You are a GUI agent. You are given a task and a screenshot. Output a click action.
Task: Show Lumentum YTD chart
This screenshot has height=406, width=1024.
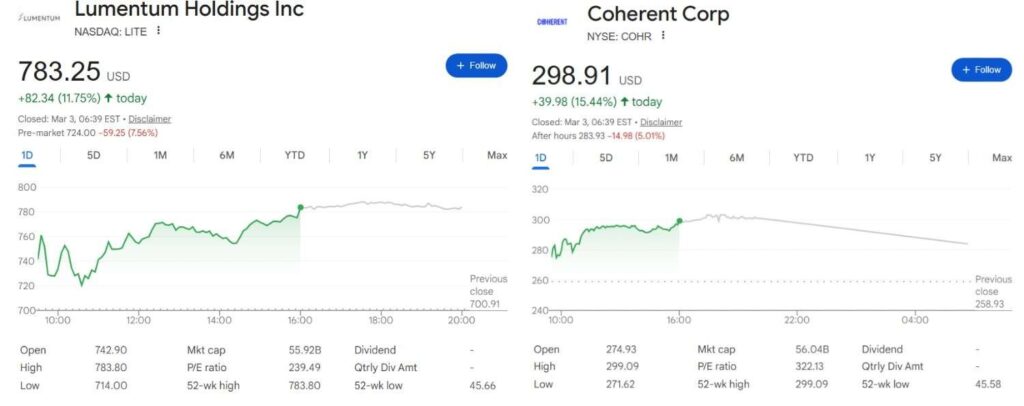(295, 155)
